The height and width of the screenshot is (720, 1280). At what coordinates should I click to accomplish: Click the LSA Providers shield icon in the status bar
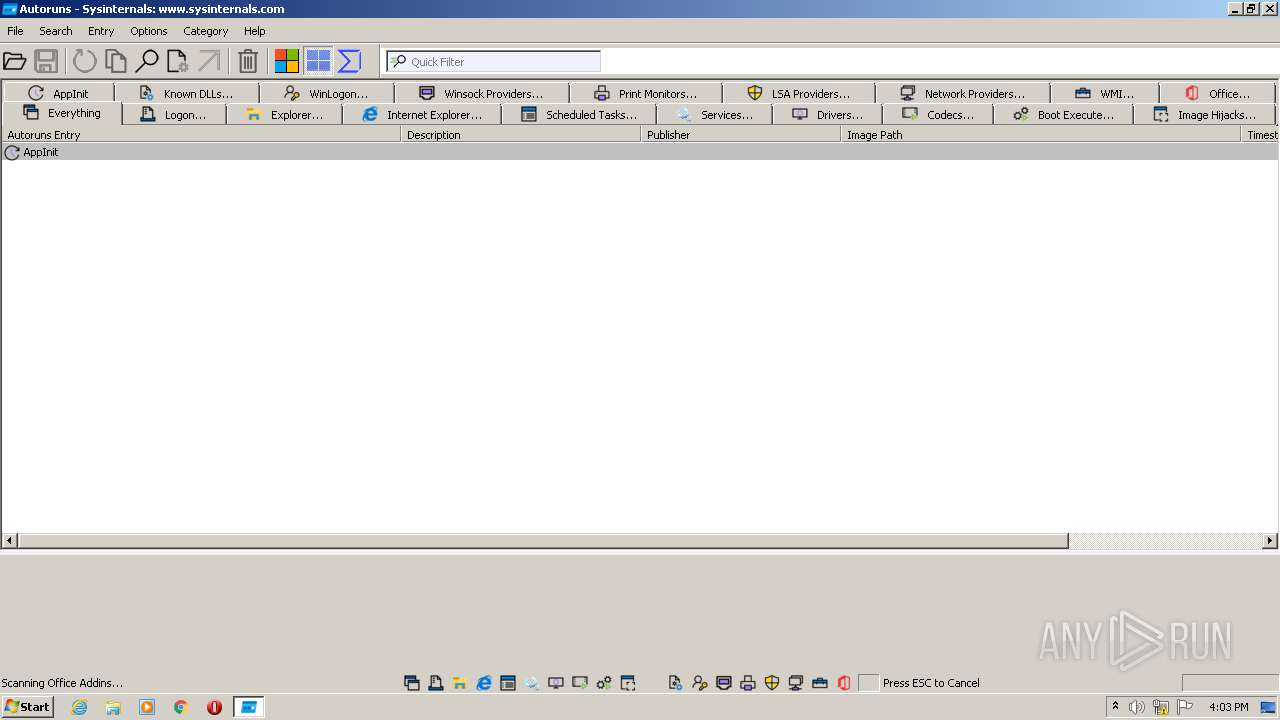click(772, 683)
